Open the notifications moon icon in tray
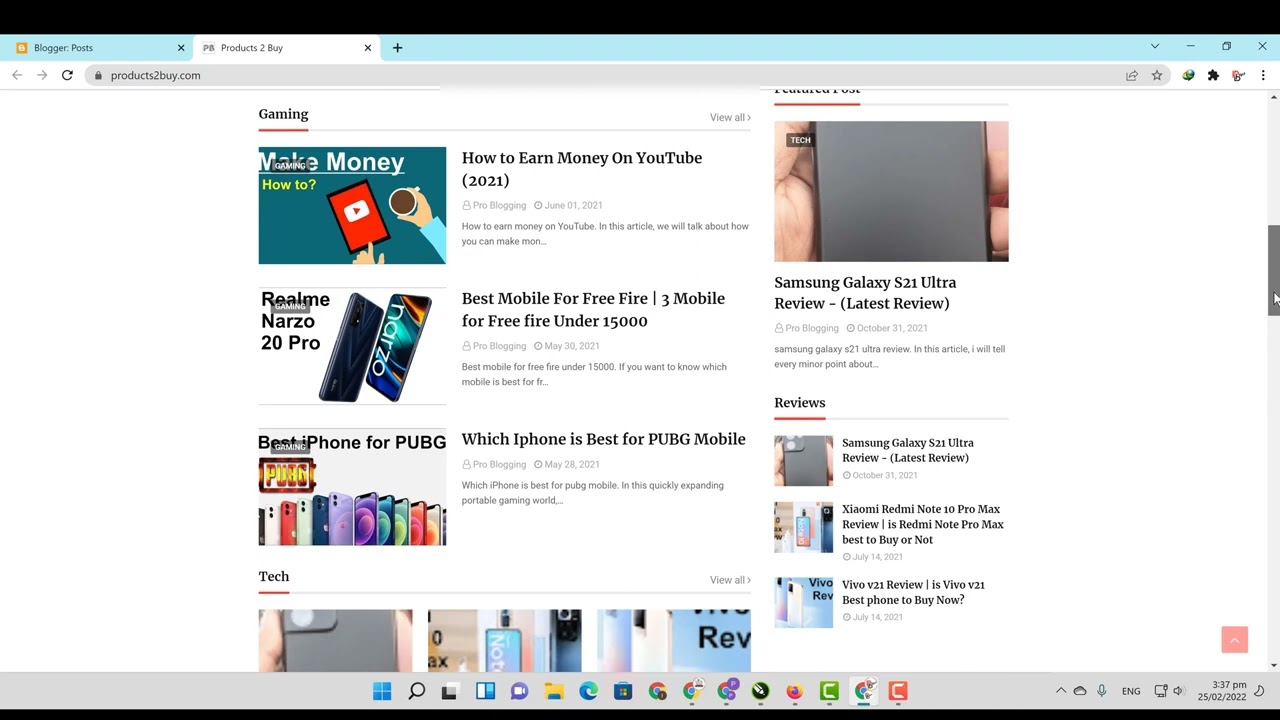Viewport: 1280px width, 720px height. pos(1259,691)
